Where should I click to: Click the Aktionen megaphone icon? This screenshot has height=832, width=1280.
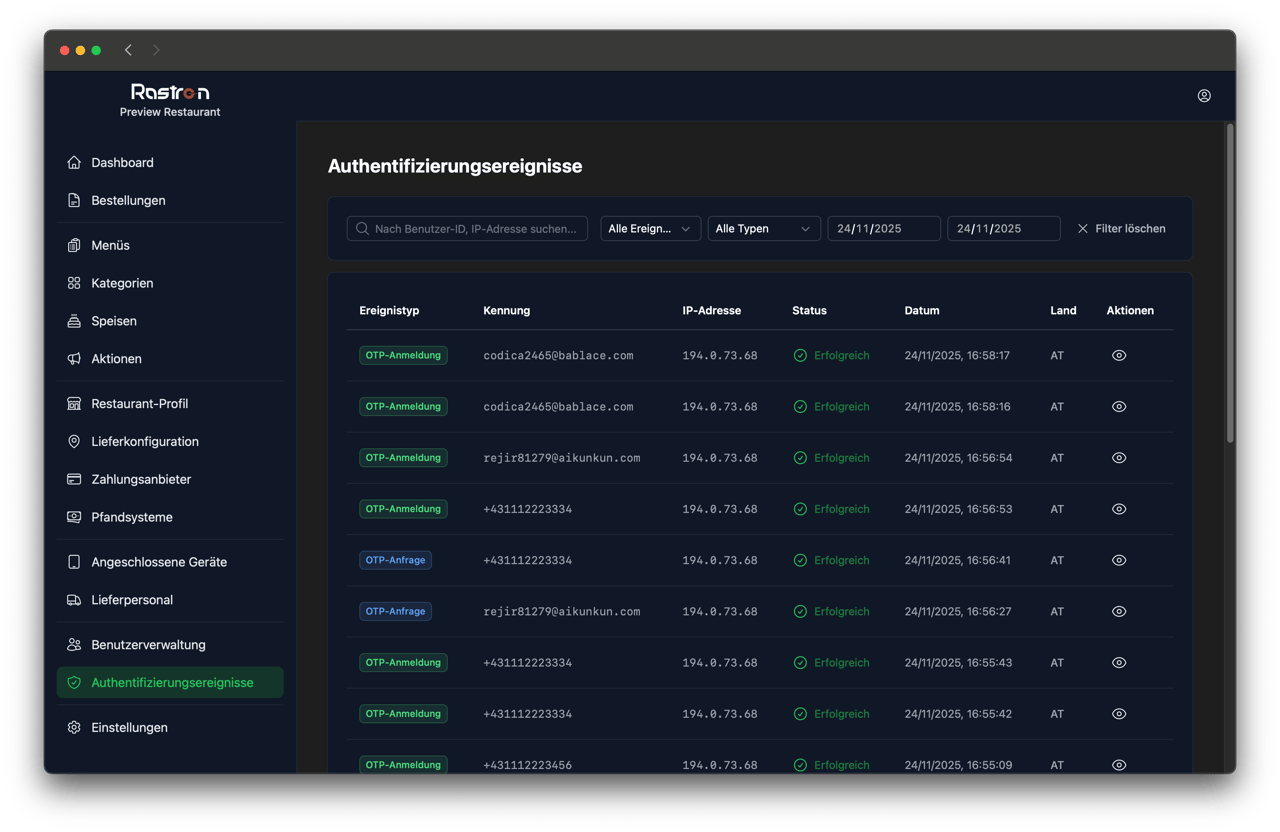[74, 359]
